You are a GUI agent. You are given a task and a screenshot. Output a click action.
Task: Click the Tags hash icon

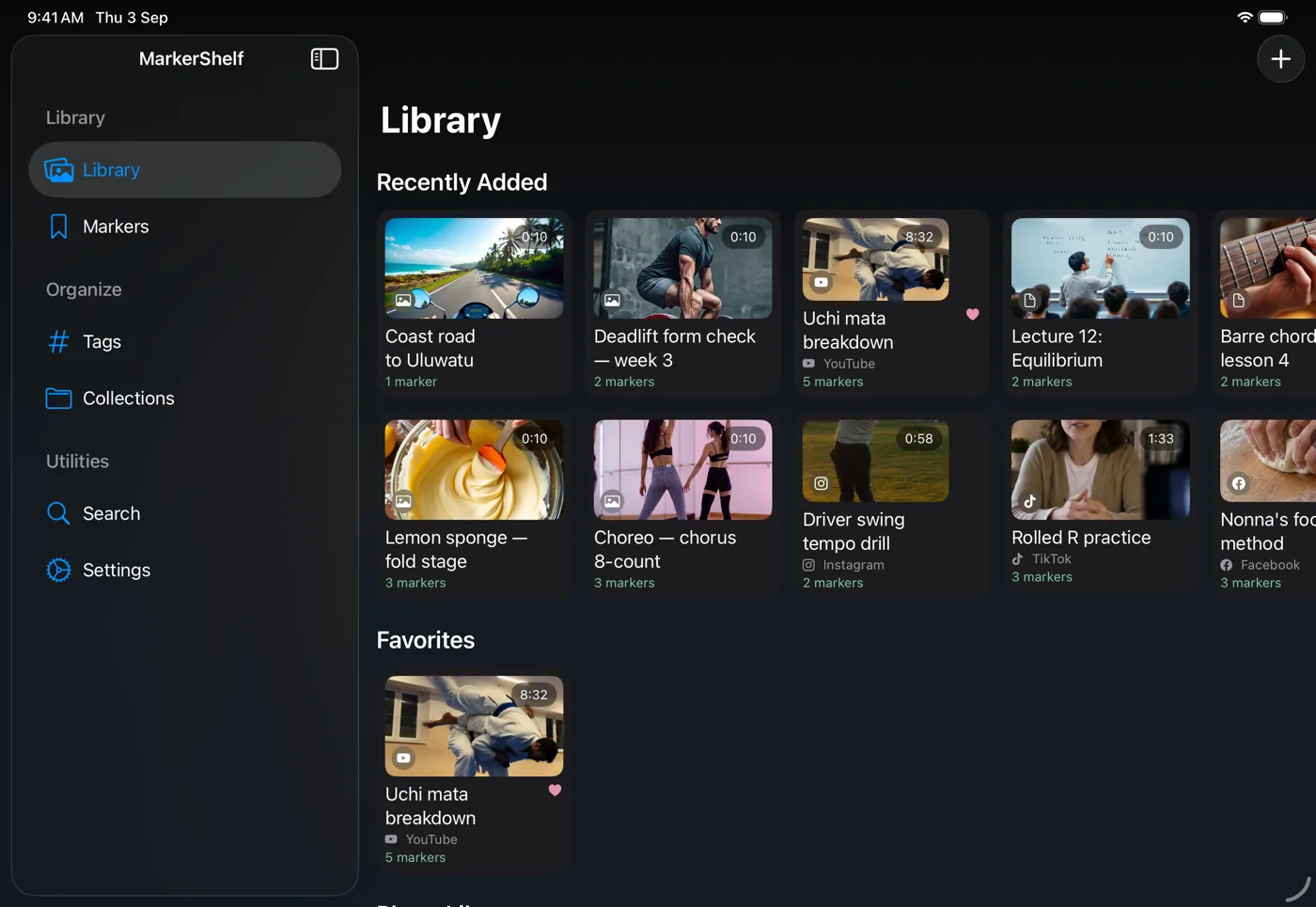pos(58,342)
